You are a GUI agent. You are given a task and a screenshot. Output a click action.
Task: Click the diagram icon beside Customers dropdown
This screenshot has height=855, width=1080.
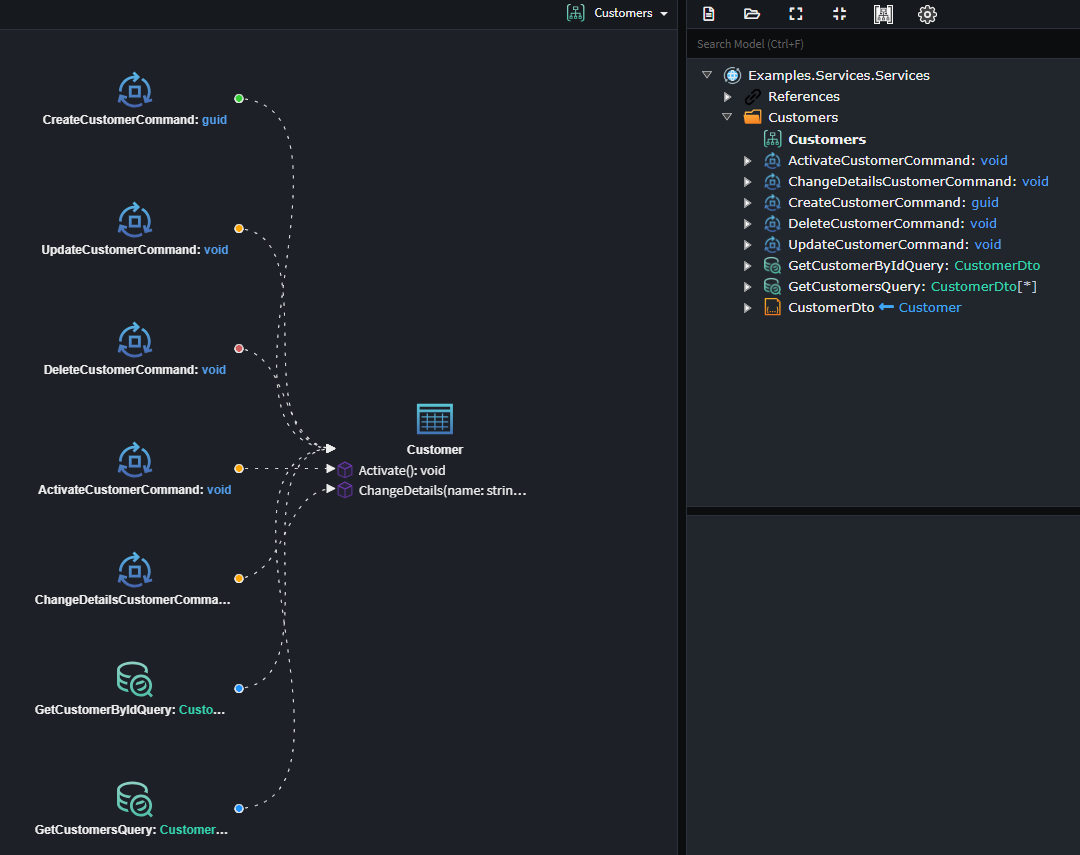pos(576,13)
